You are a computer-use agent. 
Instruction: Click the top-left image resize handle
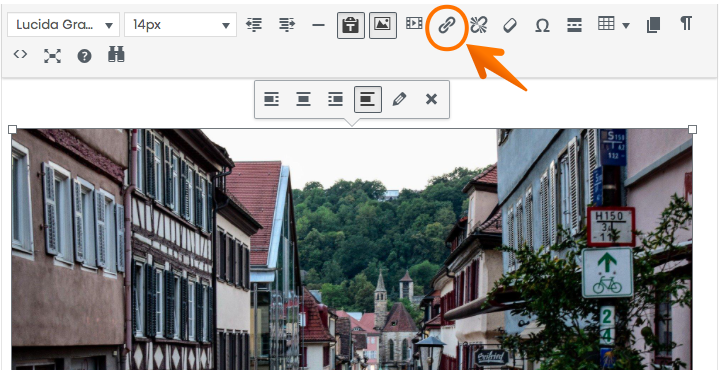tap(12, 129)
